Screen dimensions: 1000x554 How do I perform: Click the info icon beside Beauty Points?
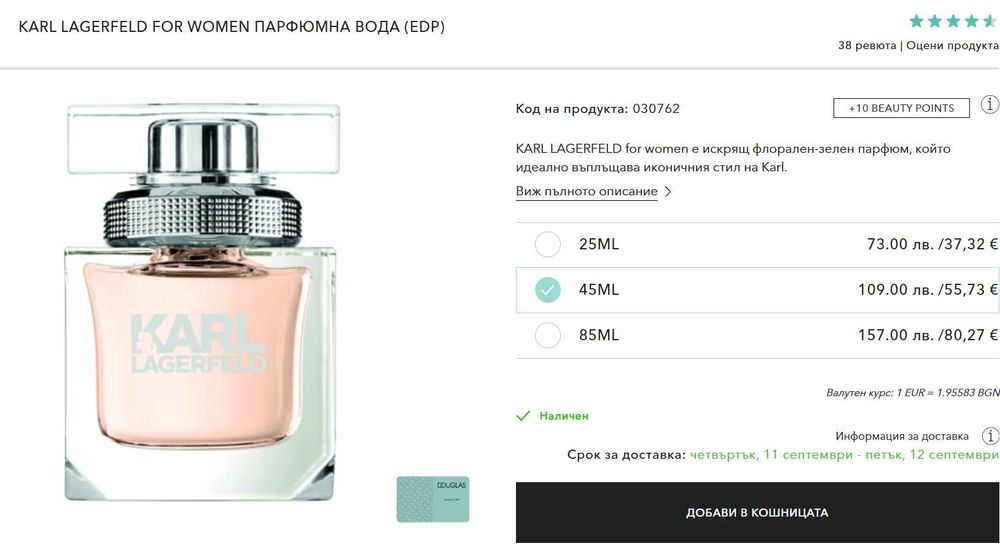click(989, 104)
